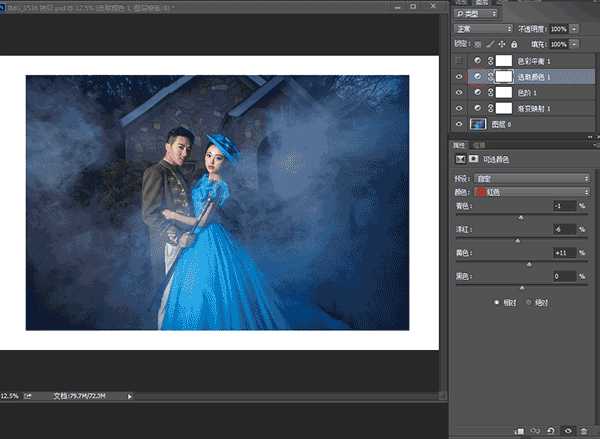600x439 pixels.
Task: Switch to the 属性 properties tab
Action: 460,144
